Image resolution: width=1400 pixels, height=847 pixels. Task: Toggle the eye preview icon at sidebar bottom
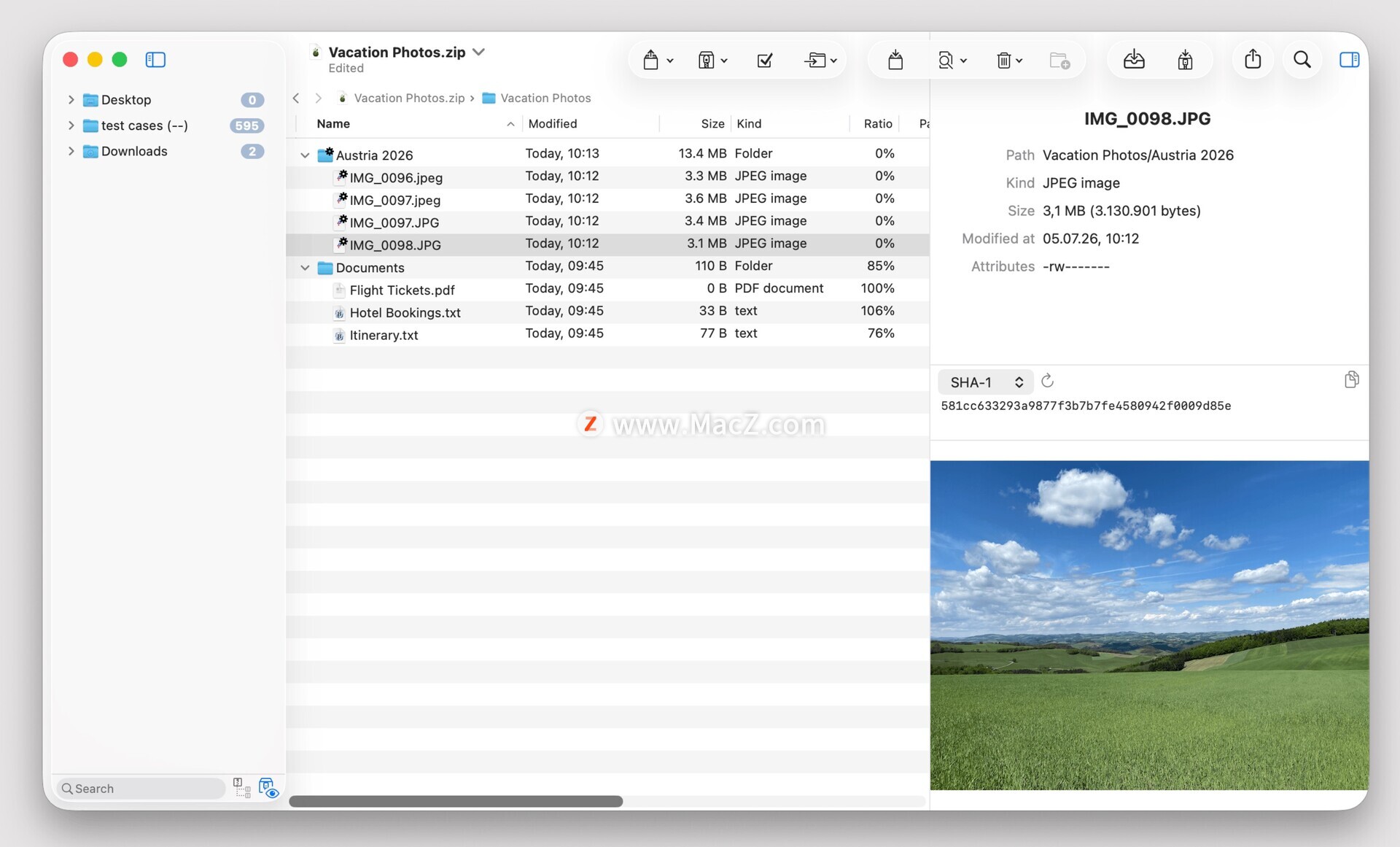(x=269, y=788)
